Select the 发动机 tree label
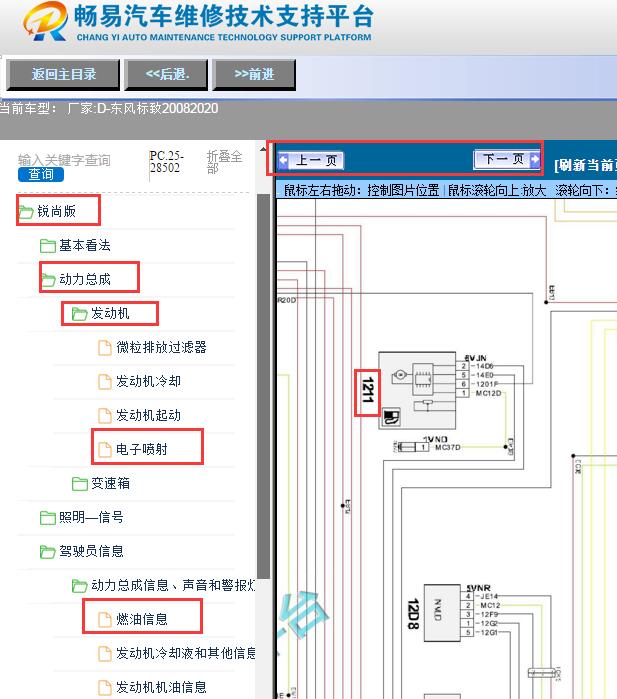 [x=110, y=313]
